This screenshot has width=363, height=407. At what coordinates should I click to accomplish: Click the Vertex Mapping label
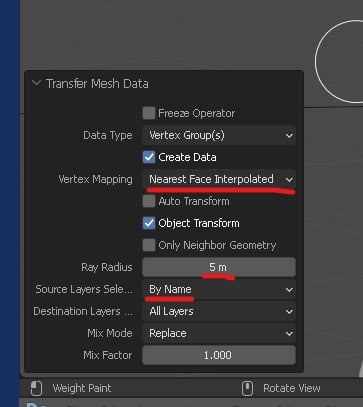95,179
